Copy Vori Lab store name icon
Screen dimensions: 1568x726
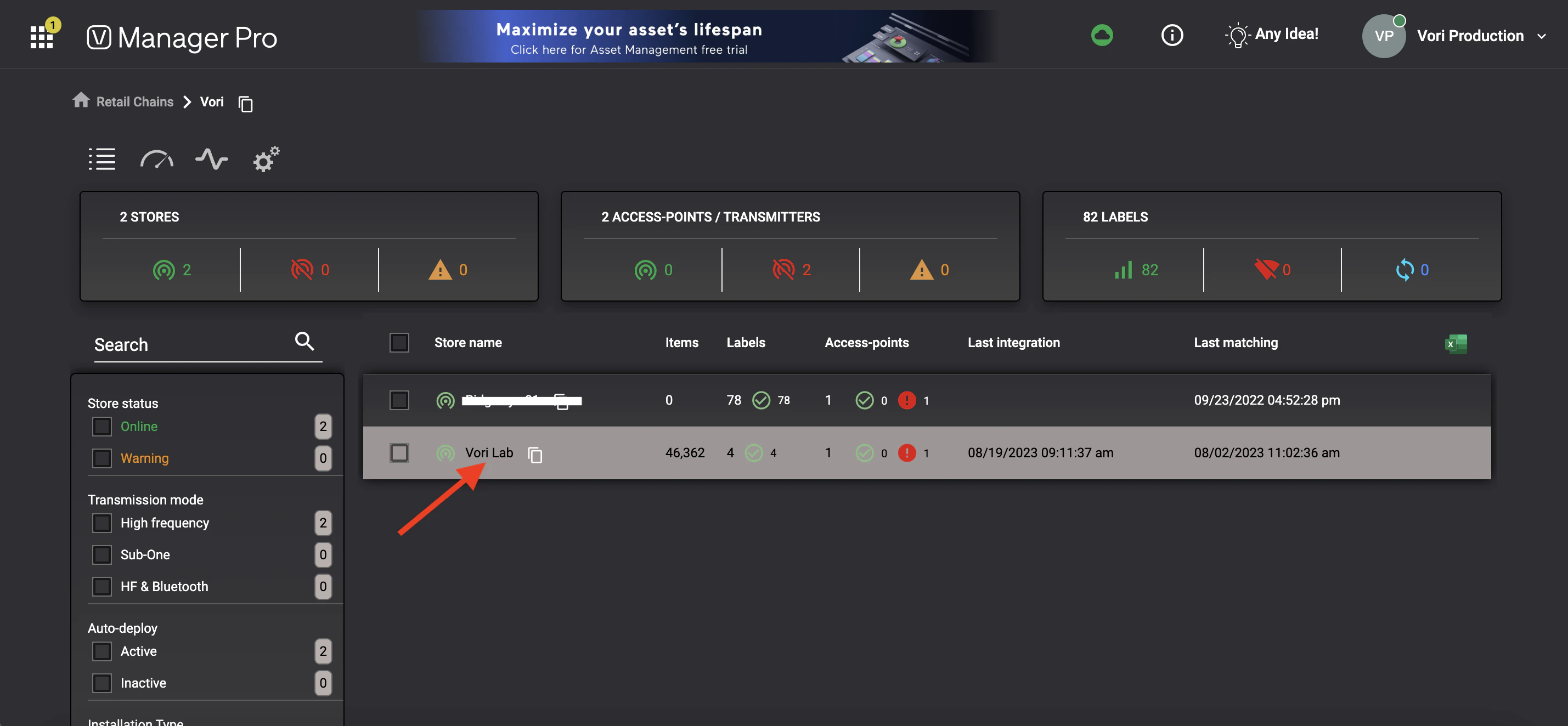pos(535,455)
